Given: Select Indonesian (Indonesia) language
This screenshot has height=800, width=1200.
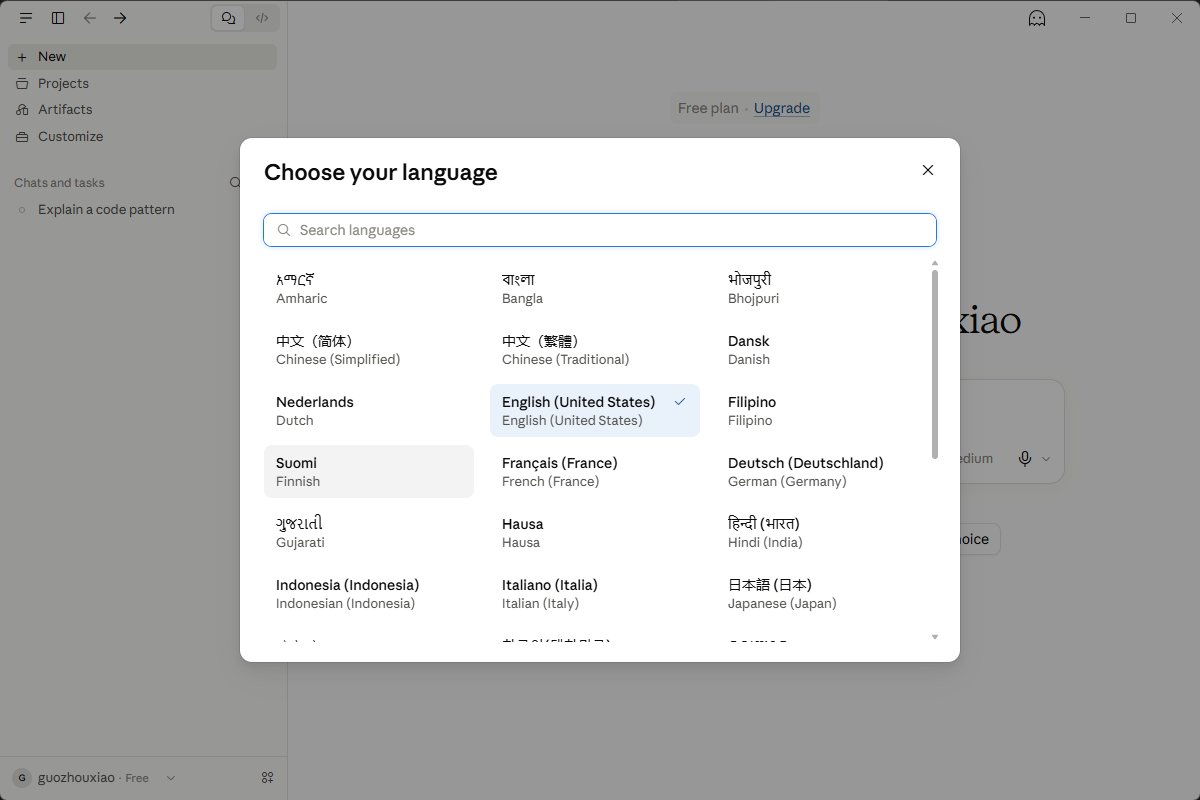Looking at the screenshot, I should click(369, 593).
